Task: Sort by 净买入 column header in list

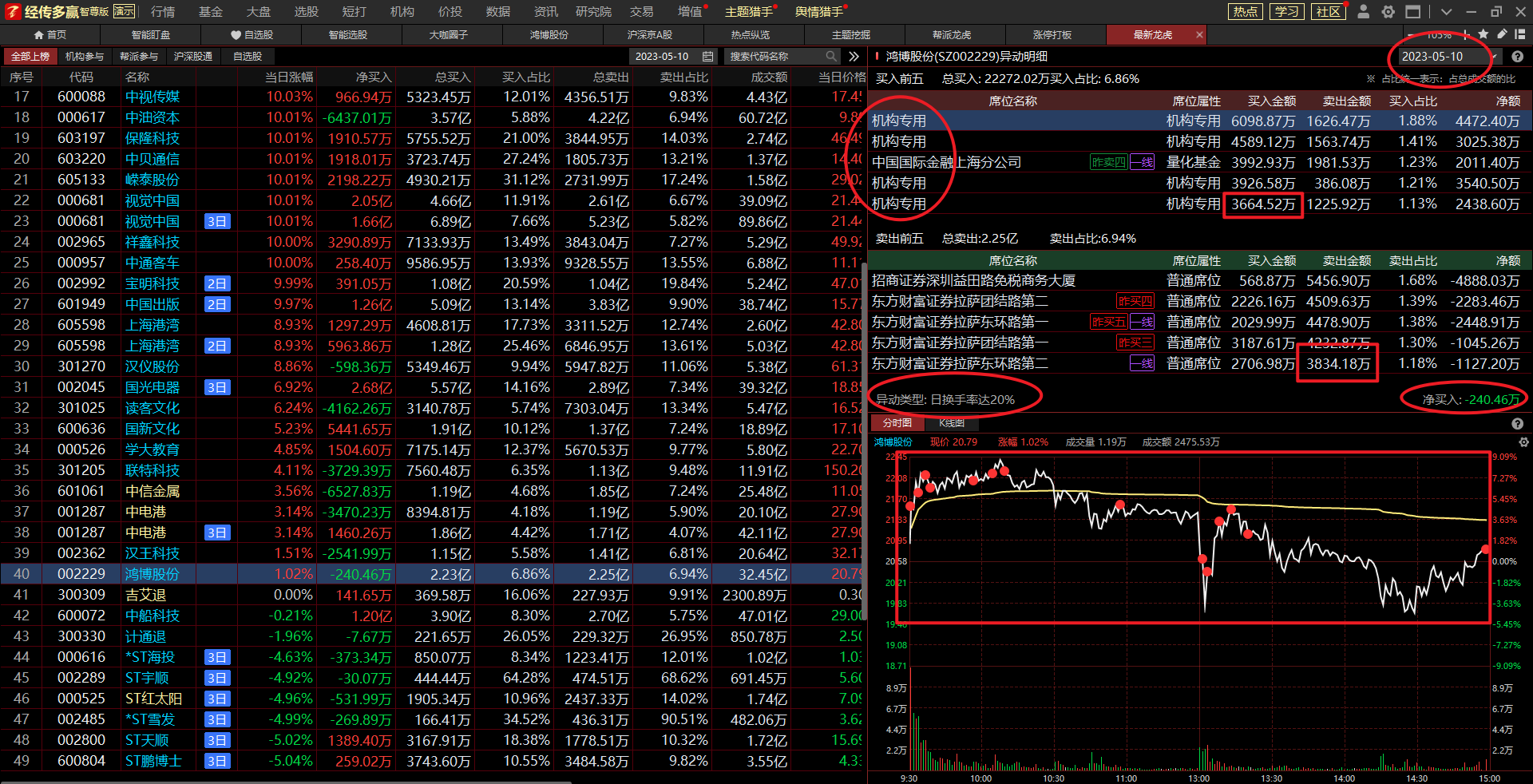Action: pyautogui.click(x=374, y=77)
